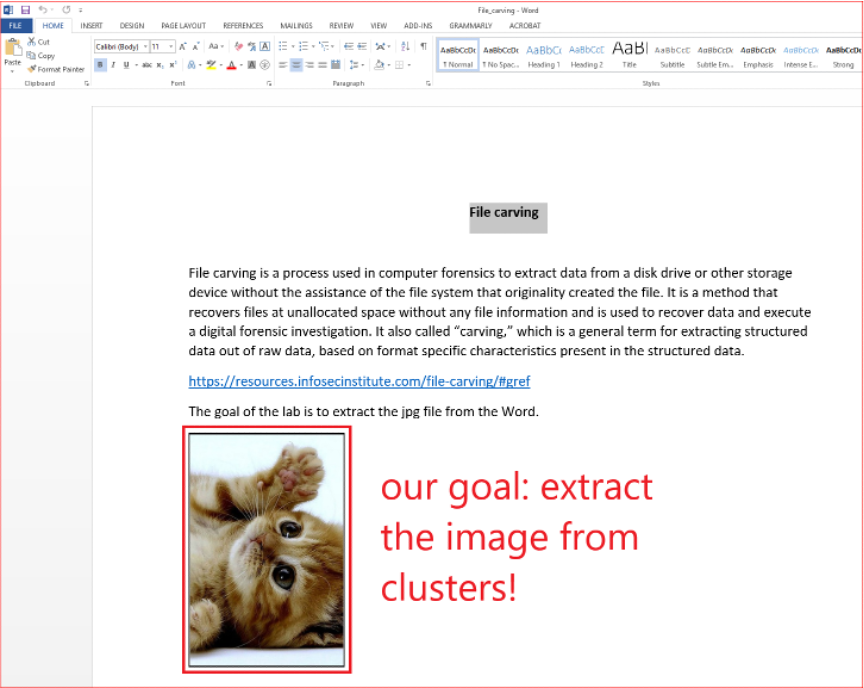The image size is (864, 688).
Task: Click the Numbering list icon
Action: pos(304,47)
